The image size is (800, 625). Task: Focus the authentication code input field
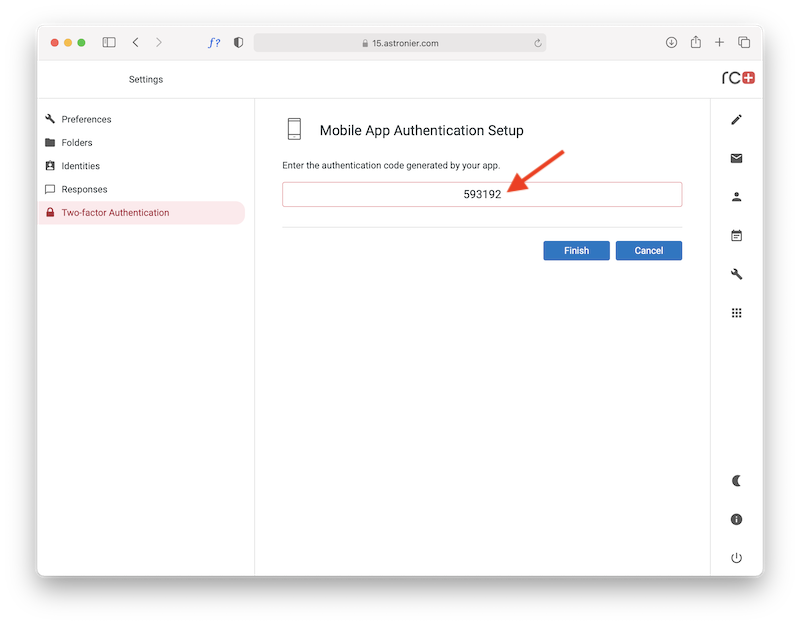point(482,194)
